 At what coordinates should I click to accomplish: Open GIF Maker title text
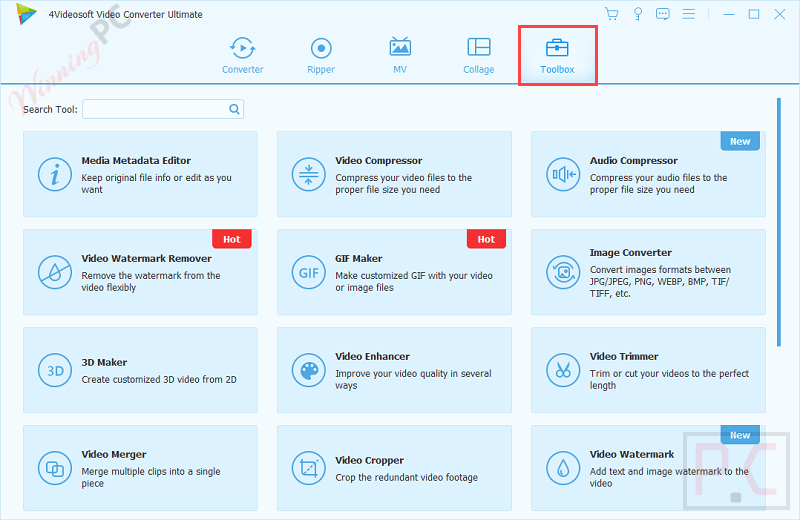point(359,258)
